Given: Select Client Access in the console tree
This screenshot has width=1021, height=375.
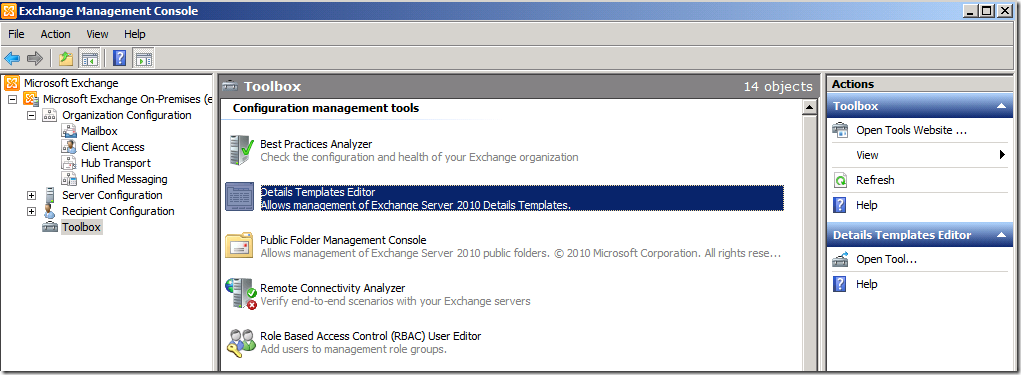Looking at the screenshot, I should pyautogui.click(x=113, y=147).
